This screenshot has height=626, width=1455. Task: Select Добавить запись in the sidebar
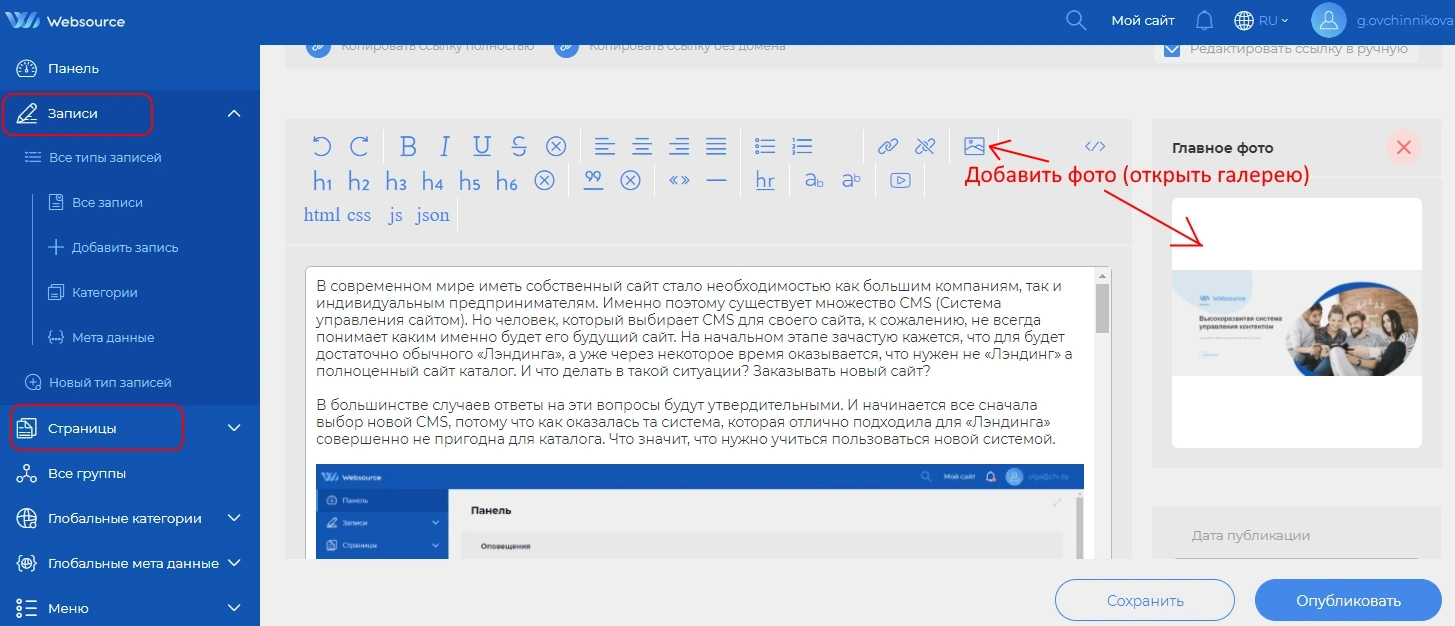pos(124,247)
